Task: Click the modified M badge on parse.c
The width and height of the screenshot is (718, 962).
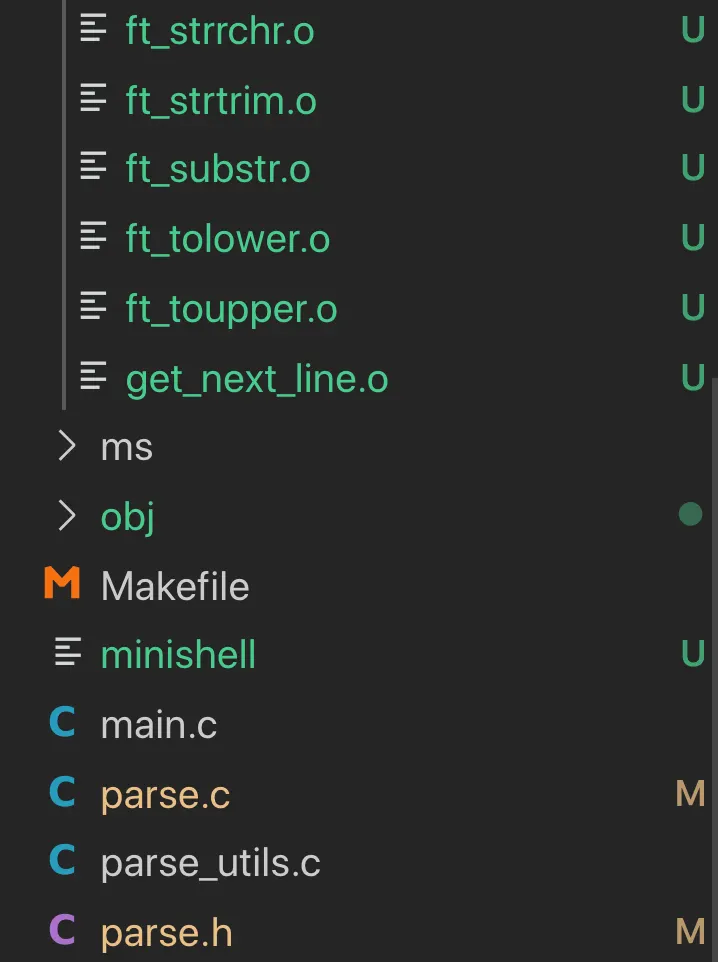Action: tap(690, 794)
